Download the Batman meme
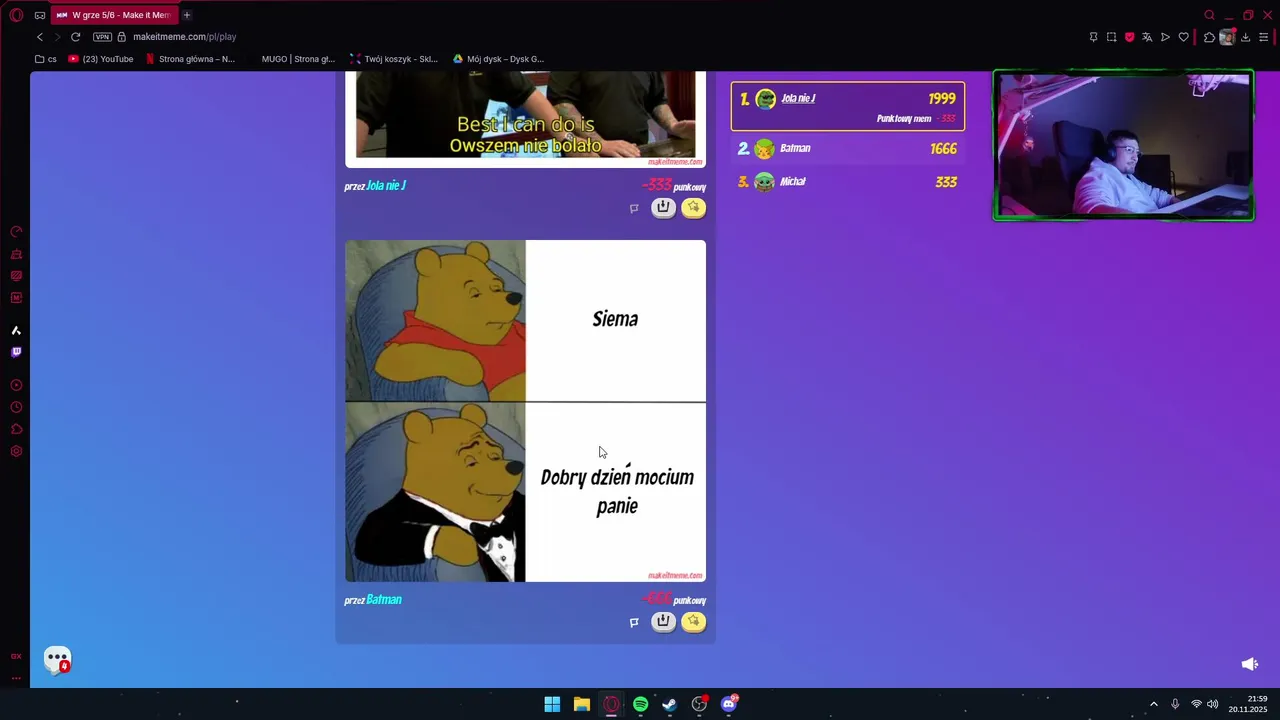The image size is (1280, 720). [x=663, y=621]
